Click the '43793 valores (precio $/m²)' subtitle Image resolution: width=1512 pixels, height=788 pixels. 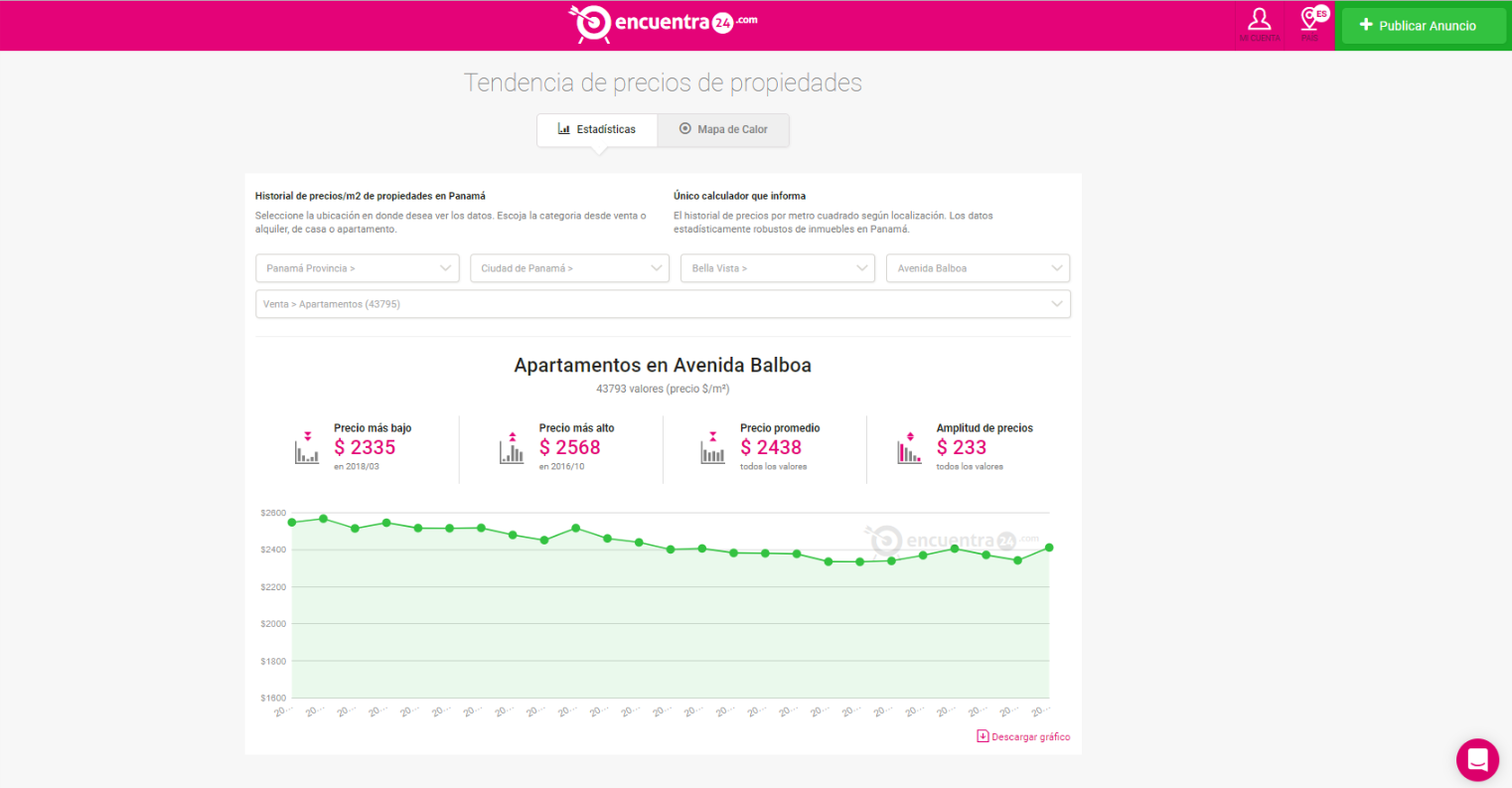663,389
